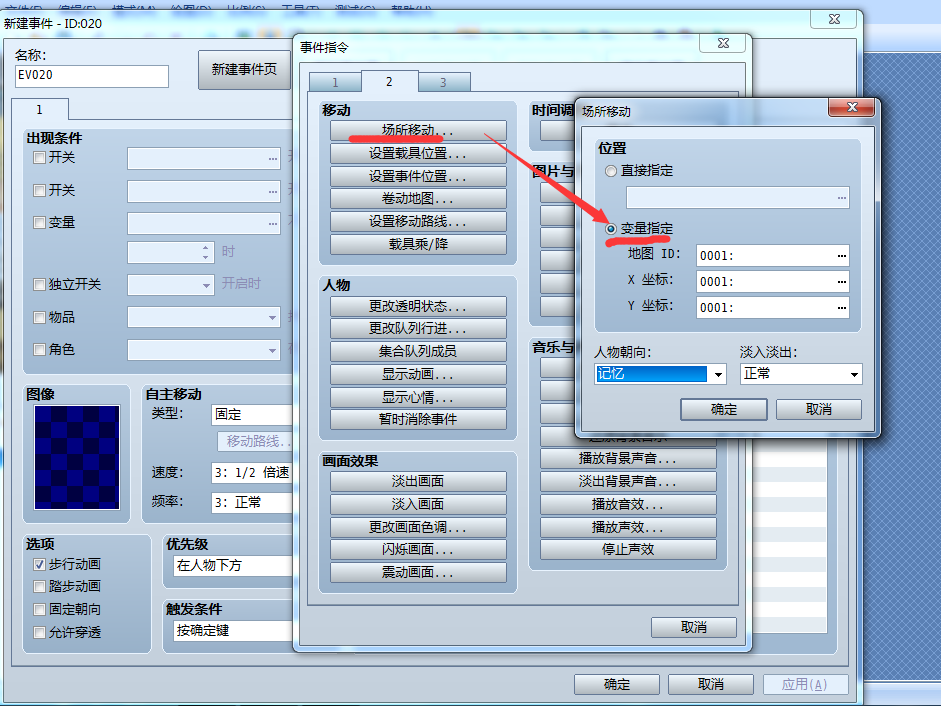The image size is (941, 706).
Task: Click the 直接指定 location field
Action: 738,198
